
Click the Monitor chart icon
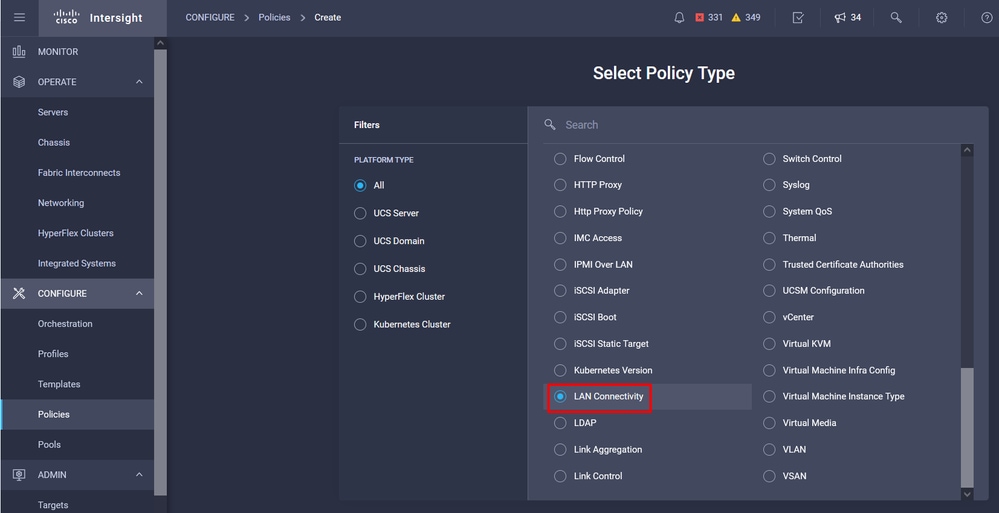(19, 52)
